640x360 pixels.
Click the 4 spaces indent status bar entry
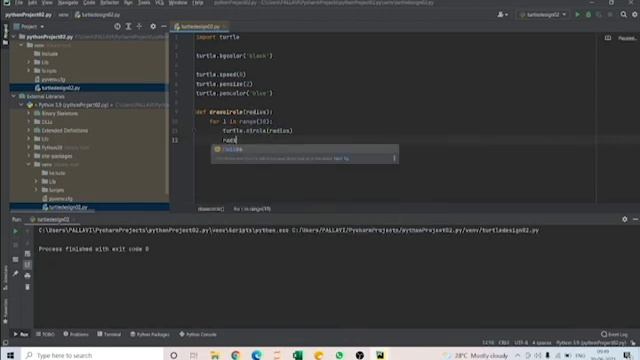[x=542, y=343]
